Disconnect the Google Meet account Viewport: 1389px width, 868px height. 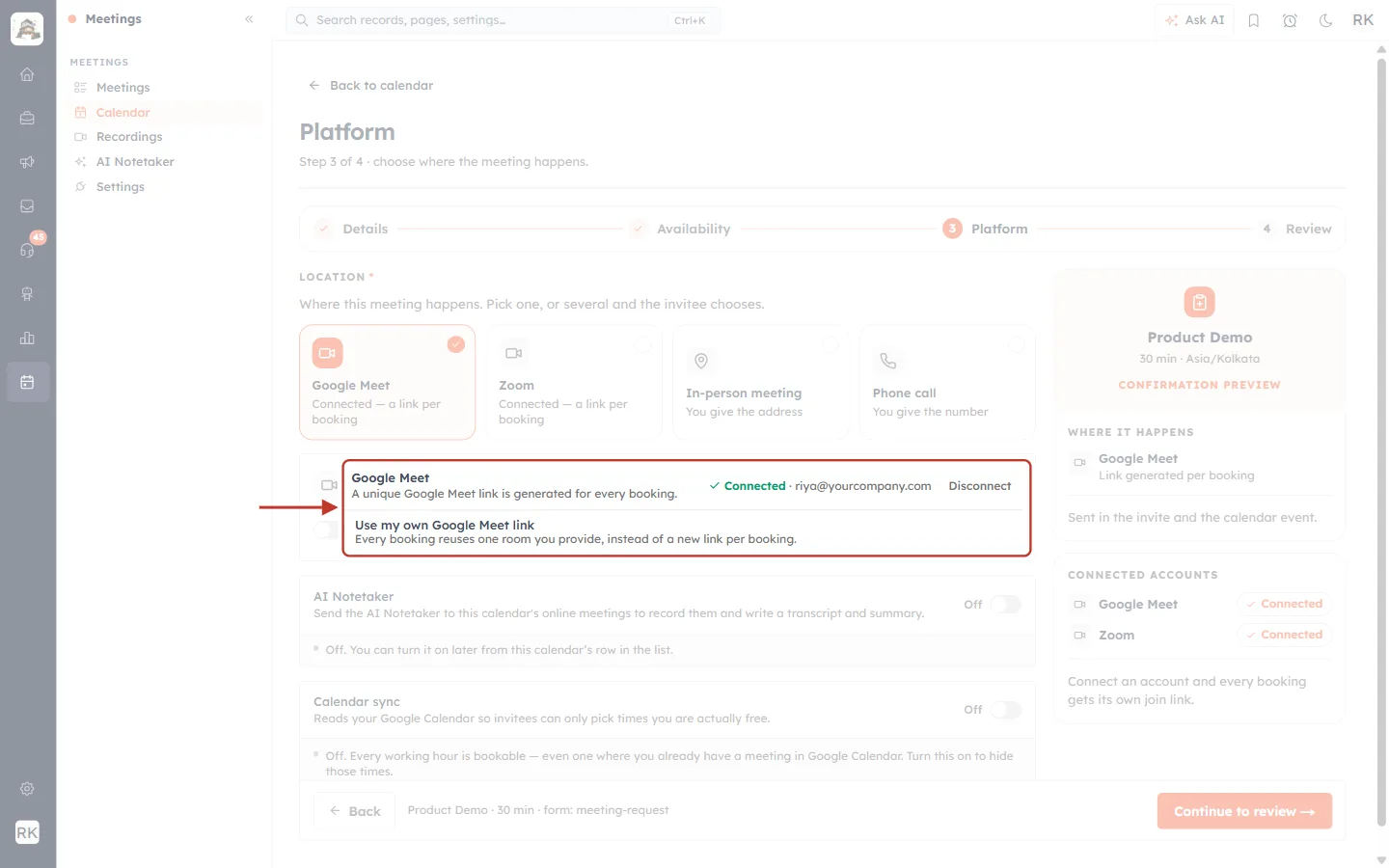[979, 486]
